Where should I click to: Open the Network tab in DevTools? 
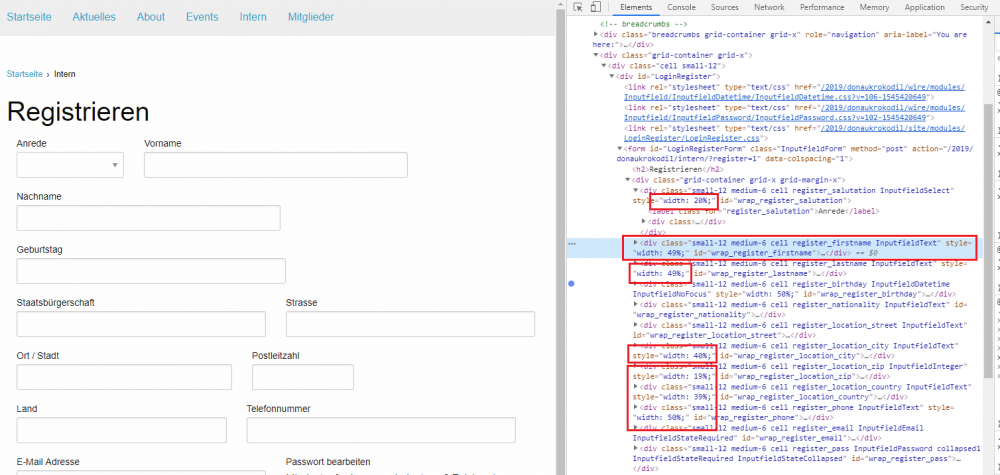click(x=769, y=7)
